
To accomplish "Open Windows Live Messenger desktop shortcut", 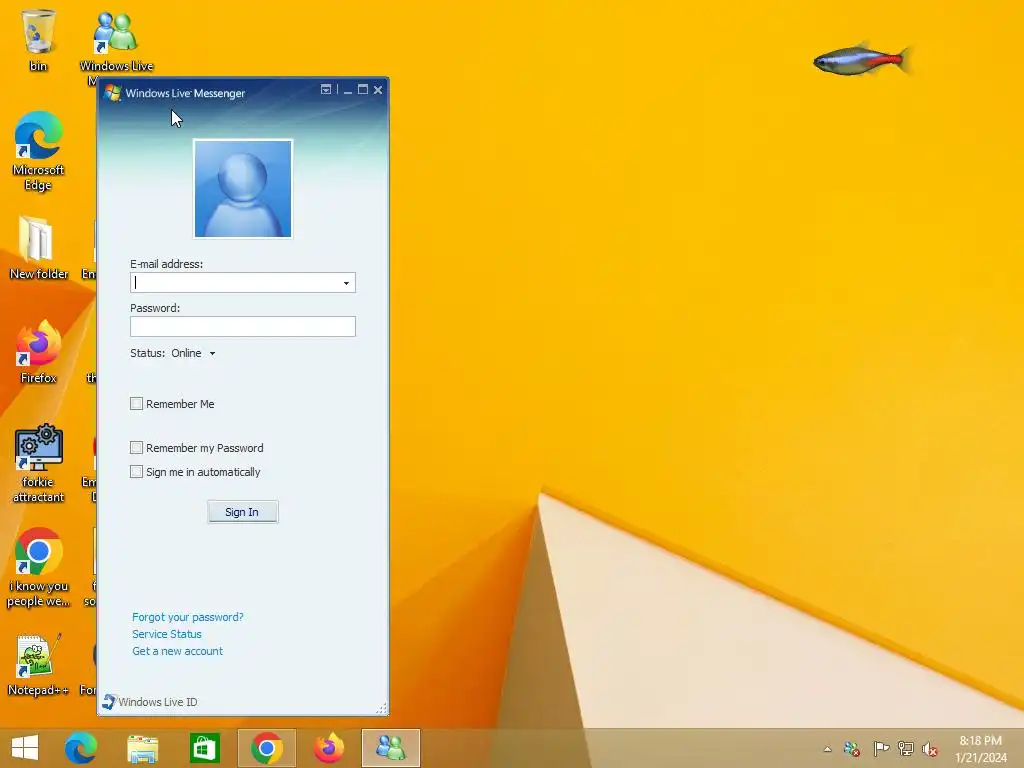I will [x=116, y=39].
